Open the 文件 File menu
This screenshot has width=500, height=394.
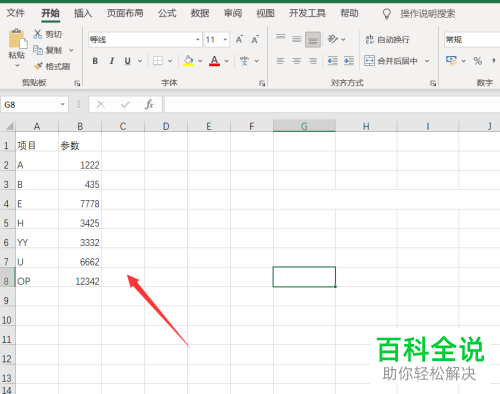pos(16,13)
